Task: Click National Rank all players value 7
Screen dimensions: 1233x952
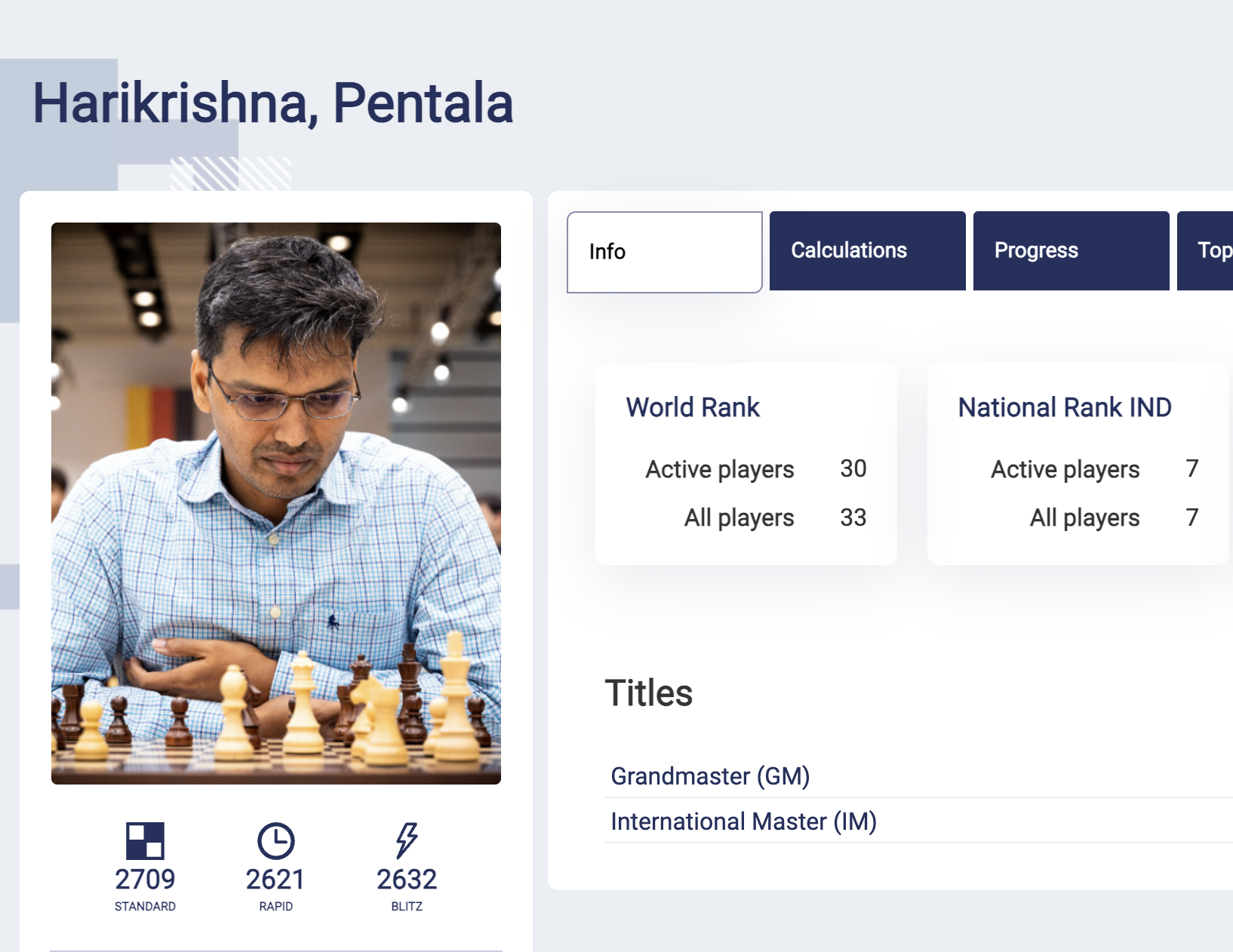Action: click(x=1192, y=517)
